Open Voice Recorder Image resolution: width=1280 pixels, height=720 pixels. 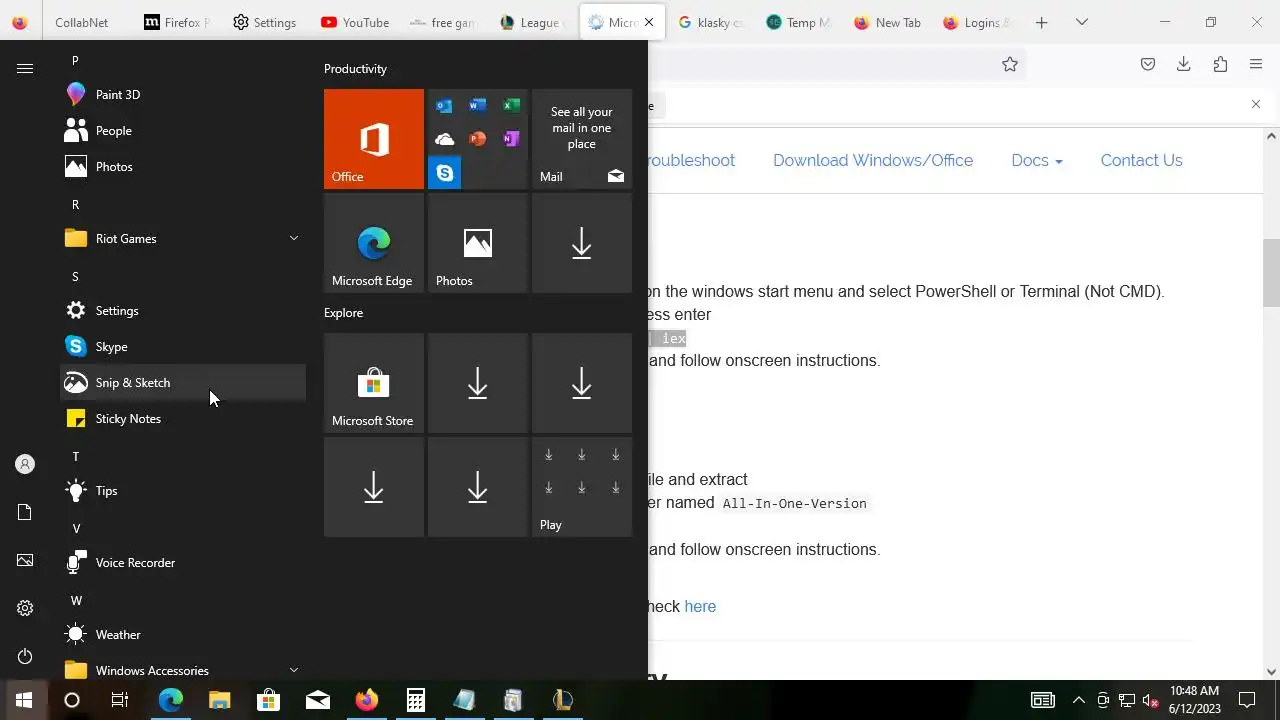point(183,563)
